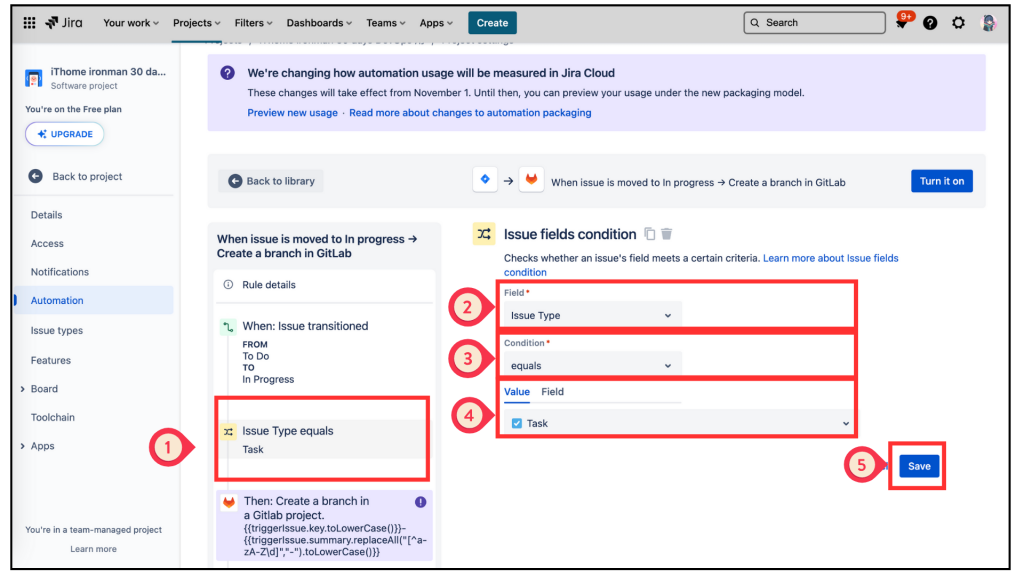Click the Turn it on button
Screen dimensions: 1024x576
pos(942,181)
